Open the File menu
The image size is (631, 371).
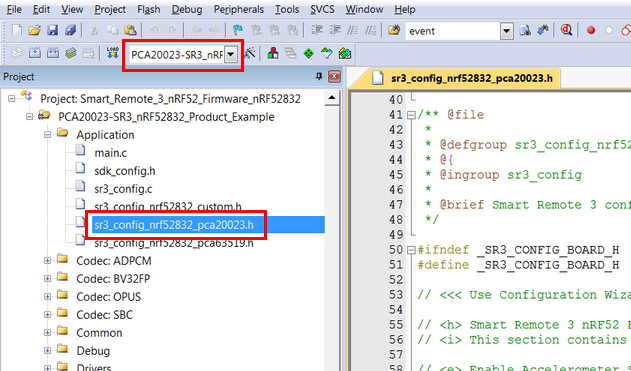coord(14,9)
